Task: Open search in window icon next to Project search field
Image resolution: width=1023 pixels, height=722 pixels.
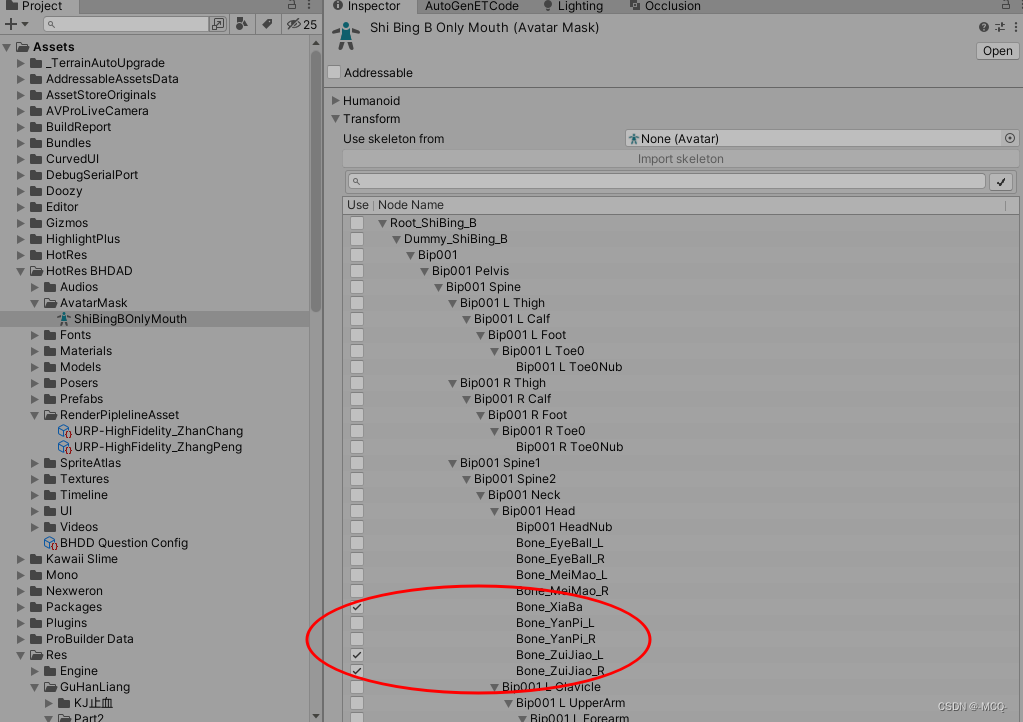Action: (218, 24)
